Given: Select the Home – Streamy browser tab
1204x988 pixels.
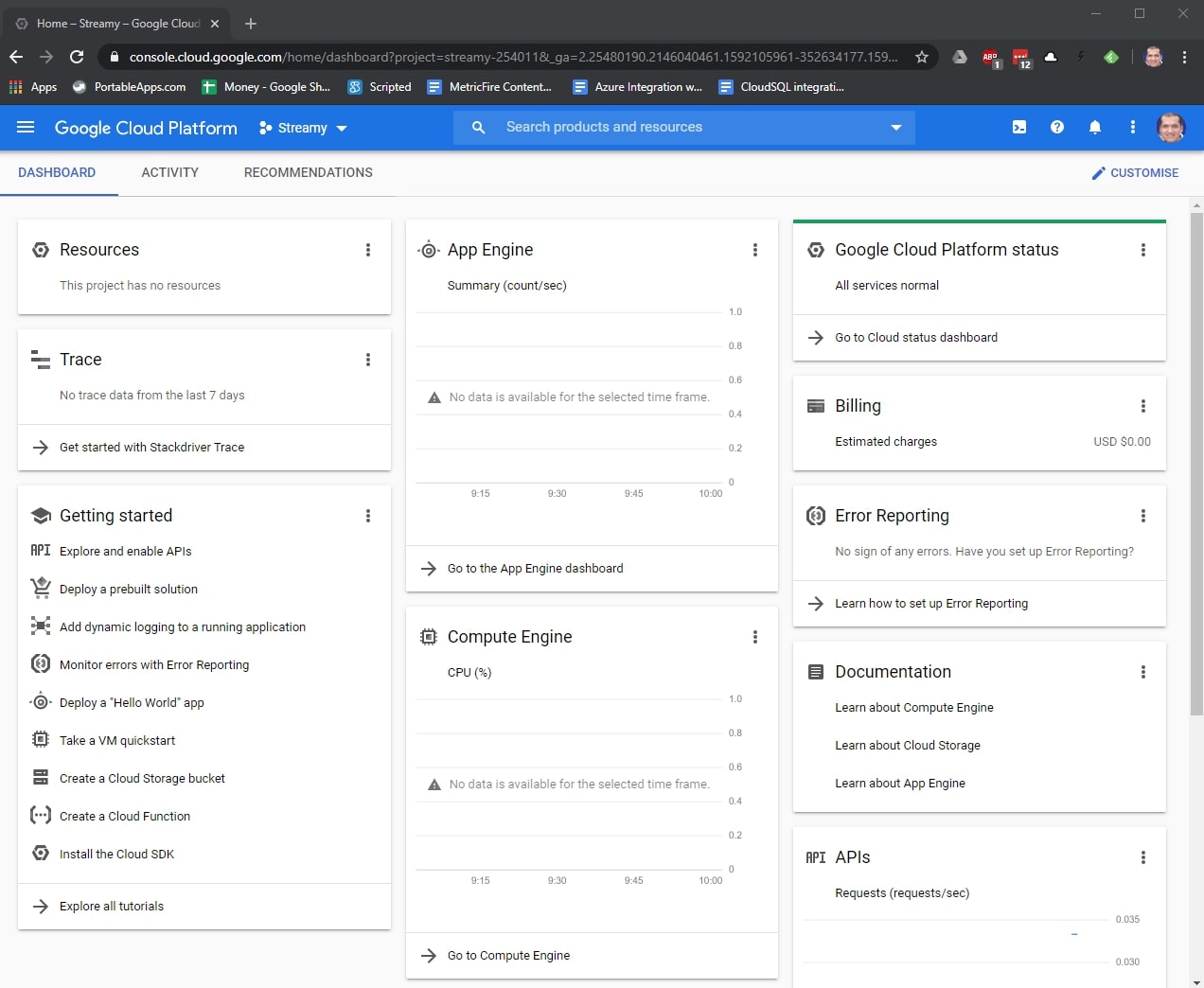Looking at the screenshot, I should (x=117, y=24).
